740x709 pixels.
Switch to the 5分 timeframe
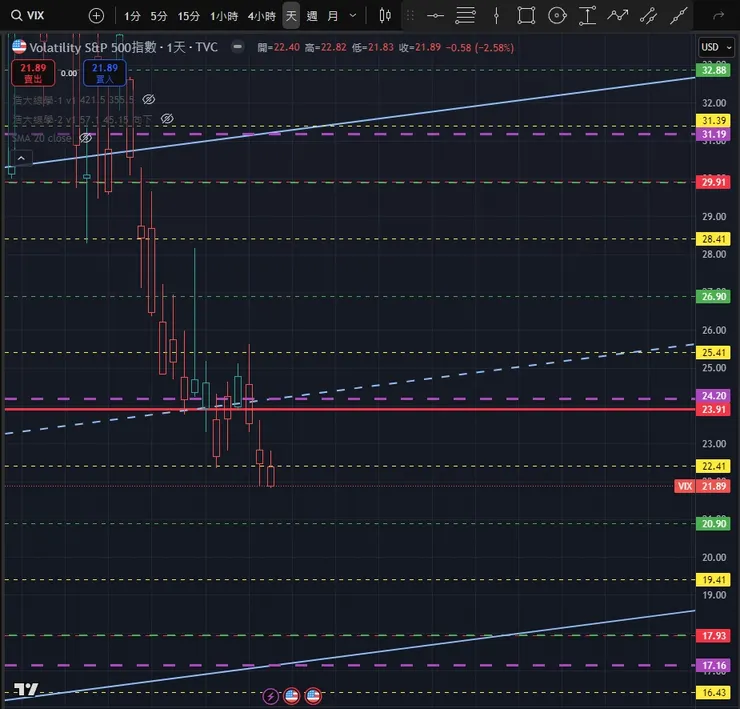coord(159,16)
